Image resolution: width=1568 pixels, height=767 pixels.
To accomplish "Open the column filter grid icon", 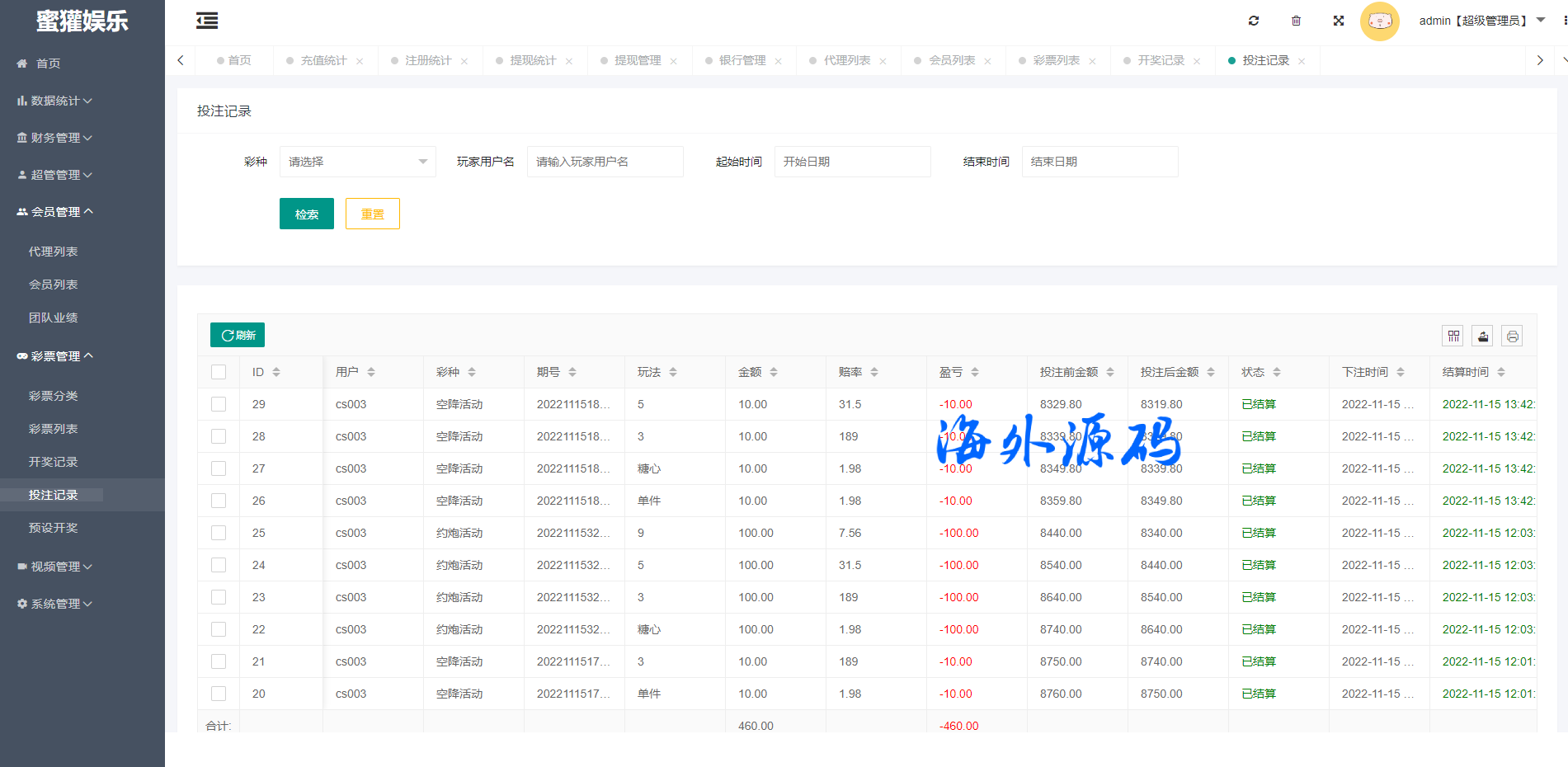I will point(1453,336).
